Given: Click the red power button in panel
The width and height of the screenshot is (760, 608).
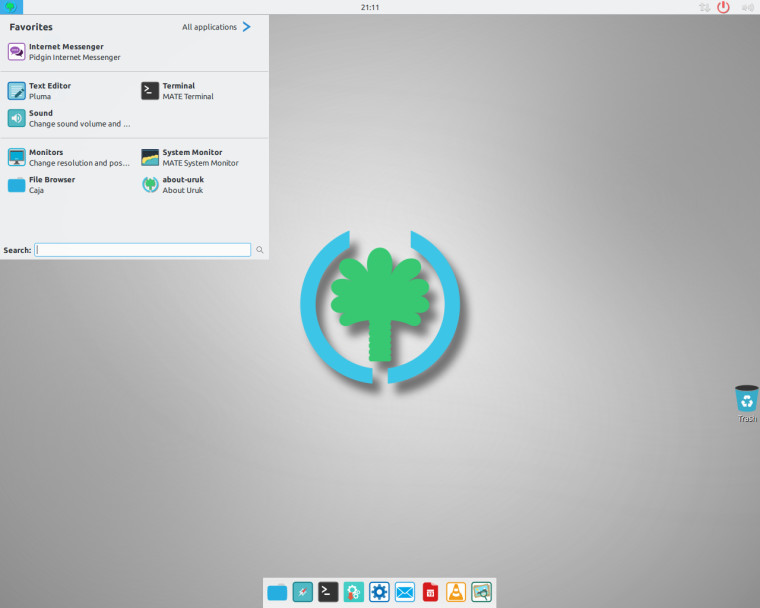Looking at the screenshot, I should [723, 7].
